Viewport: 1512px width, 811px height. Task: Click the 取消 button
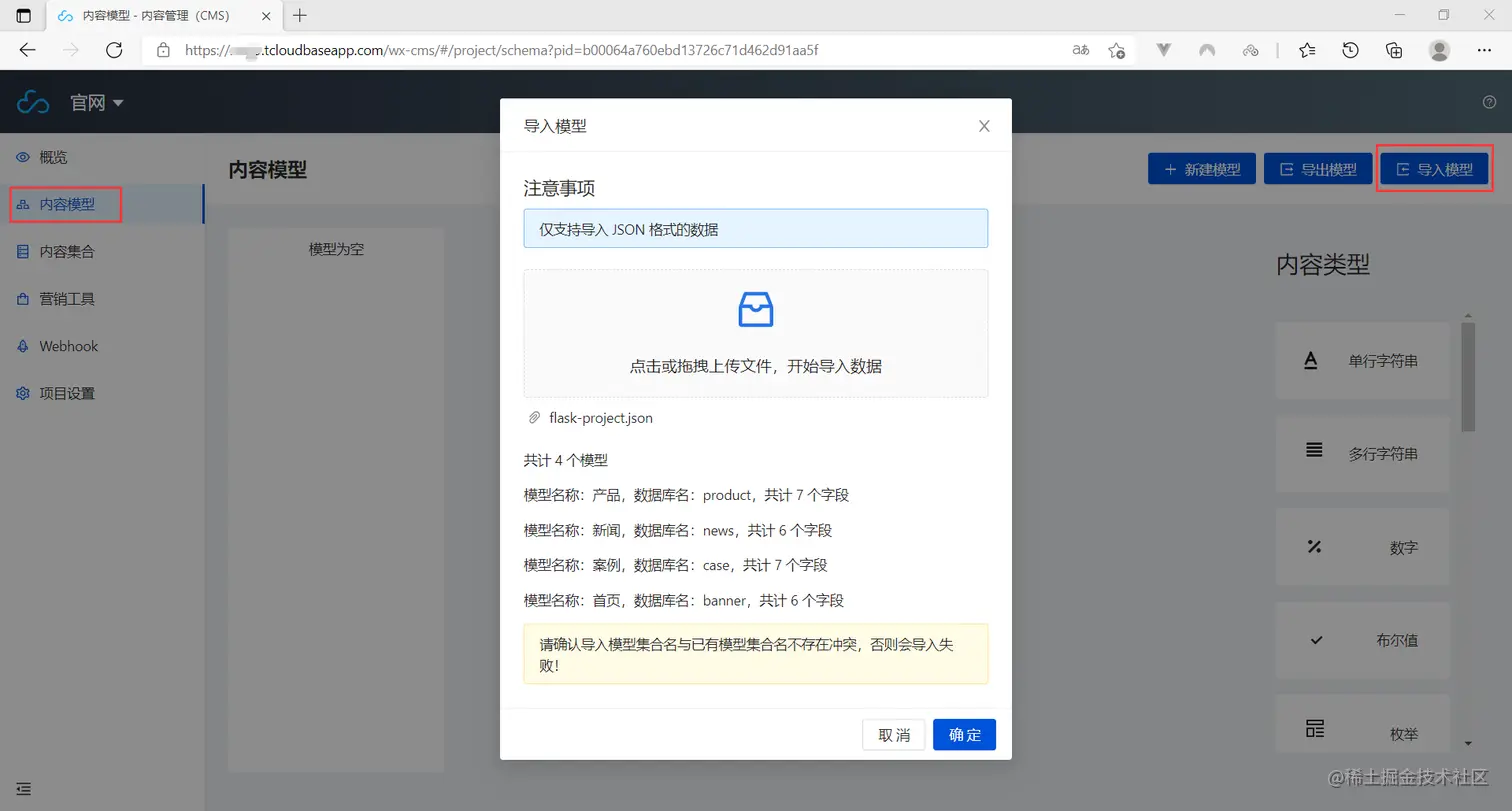pyautogui.click(x=894, y=735)
